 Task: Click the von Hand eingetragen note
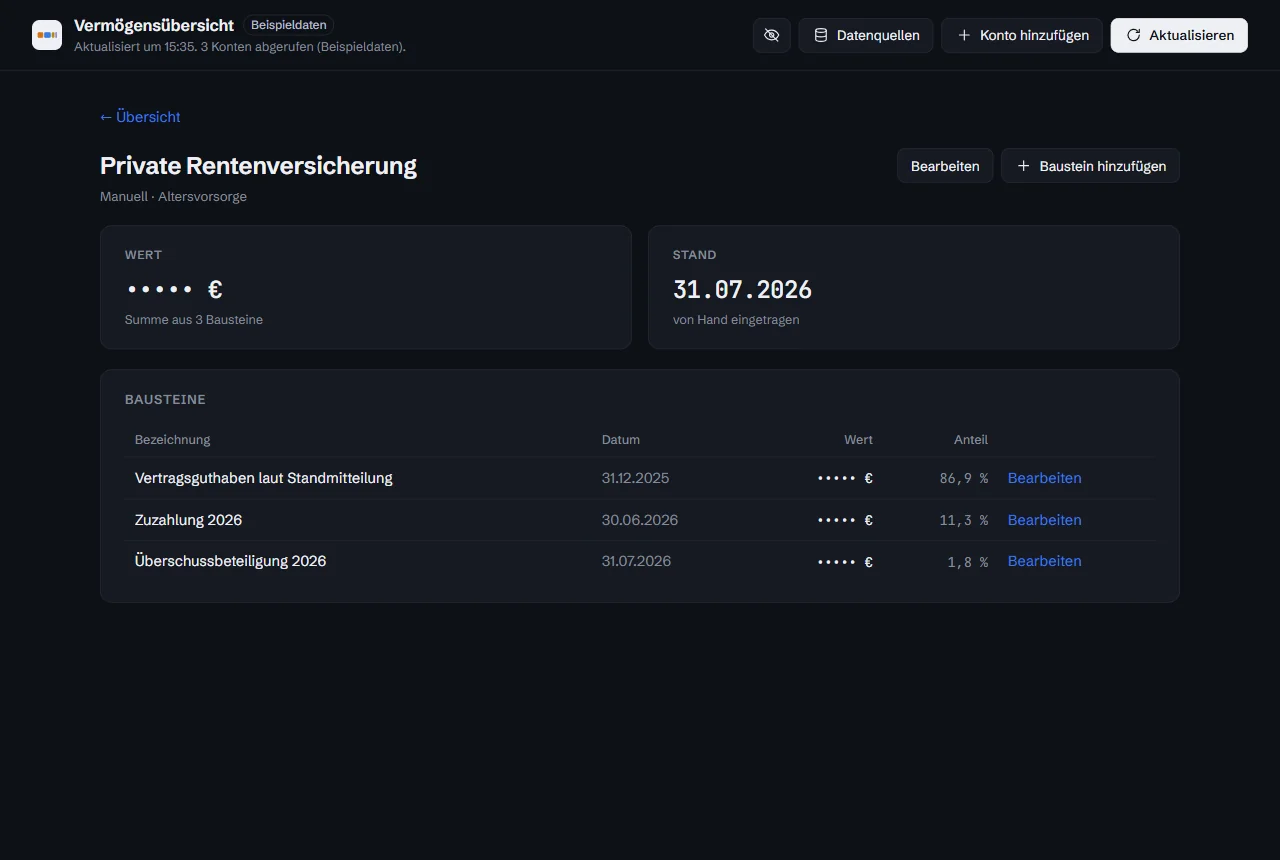point(736,320)
